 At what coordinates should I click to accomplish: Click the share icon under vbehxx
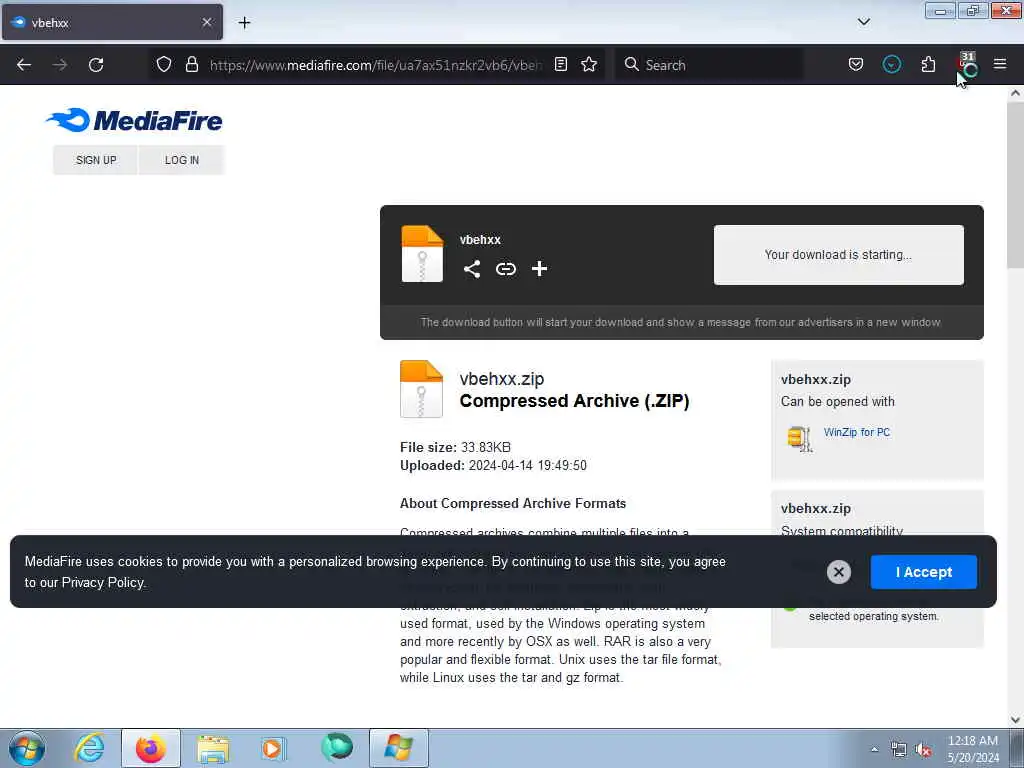pos(472,268)
